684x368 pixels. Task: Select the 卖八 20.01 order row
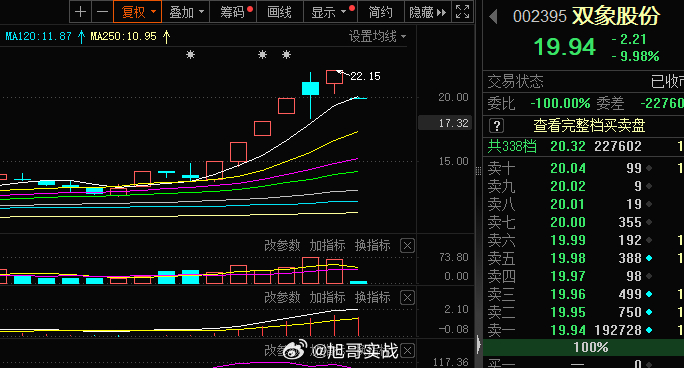pyautogui.click(x=583, y=204)
